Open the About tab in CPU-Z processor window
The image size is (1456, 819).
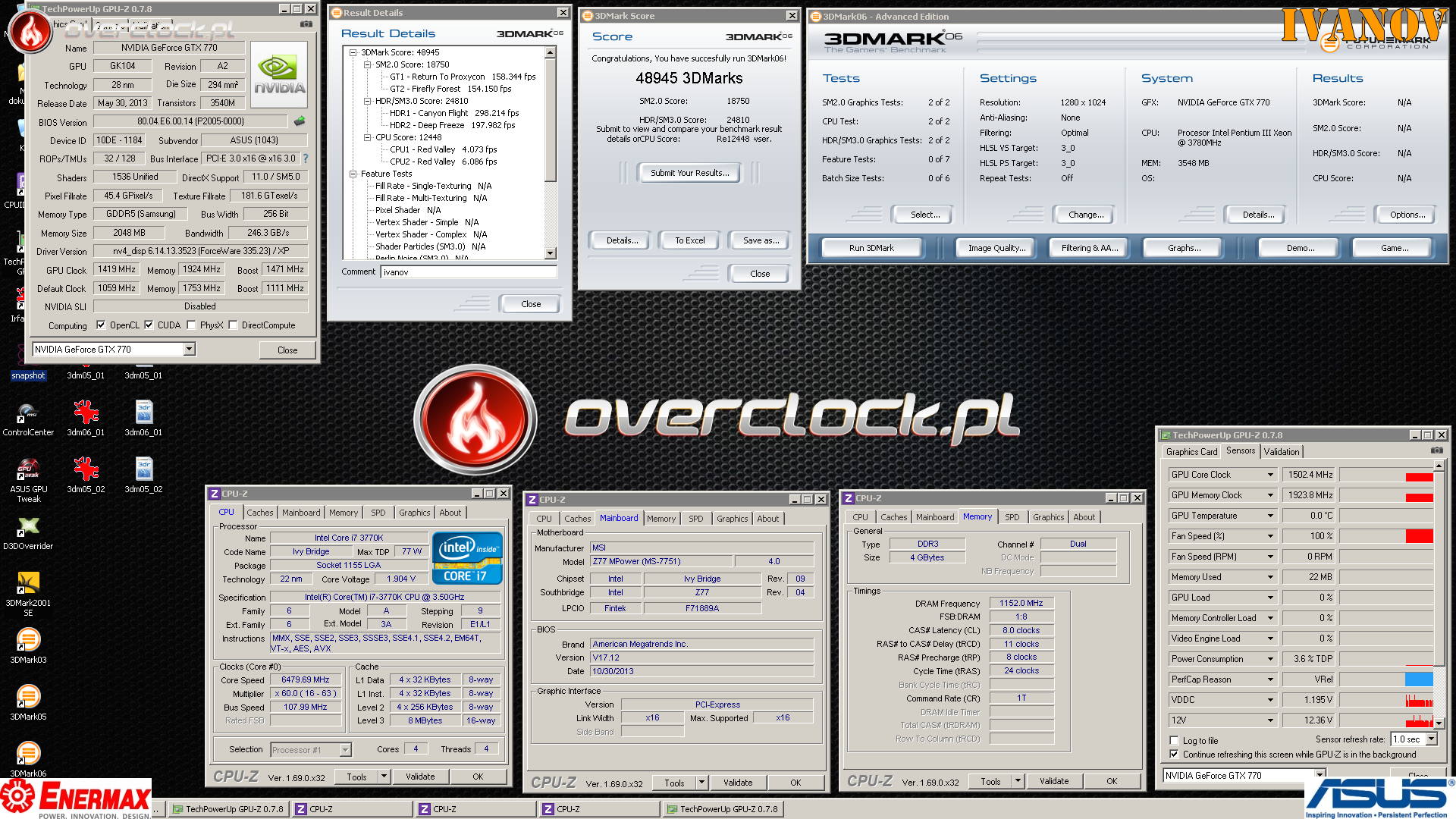click(x=450, y=513)
